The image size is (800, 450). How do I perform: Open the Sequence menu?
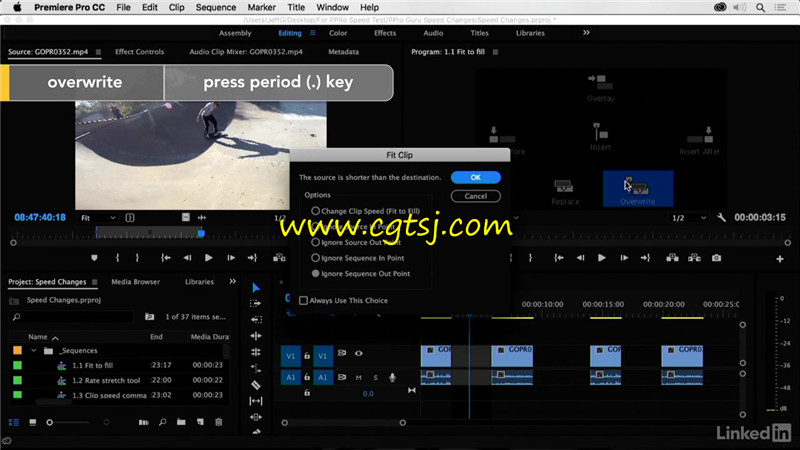pos(216,8)
